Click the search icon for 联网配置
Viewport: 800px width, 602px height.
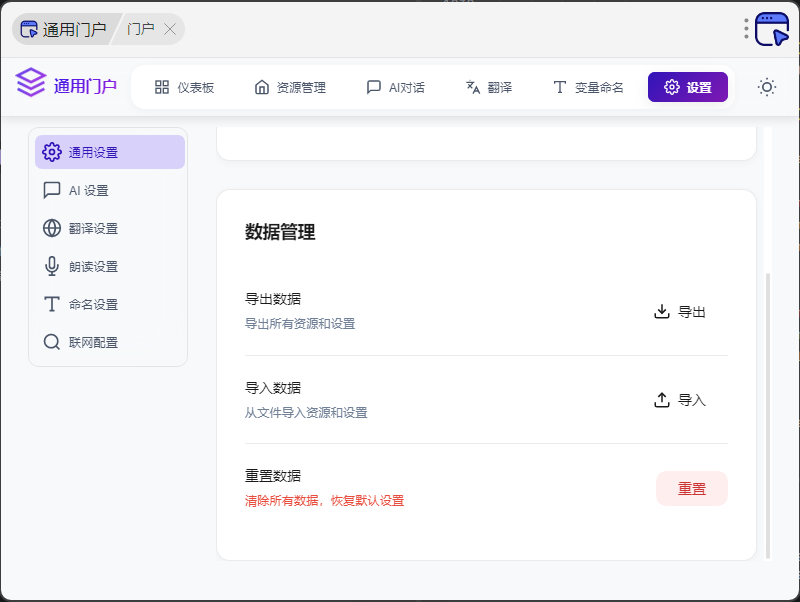(x=52, y=342)
